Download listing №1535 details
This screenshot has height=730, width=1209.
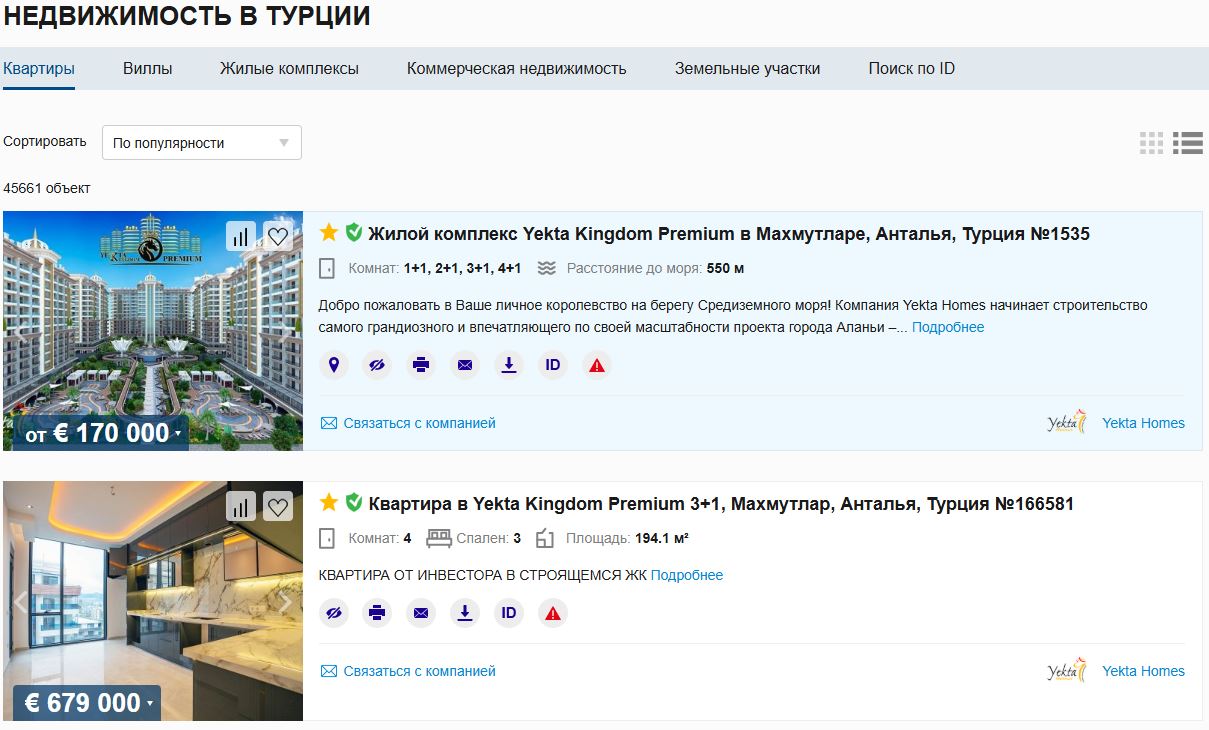pyautogui.click(x=509, y=365)
